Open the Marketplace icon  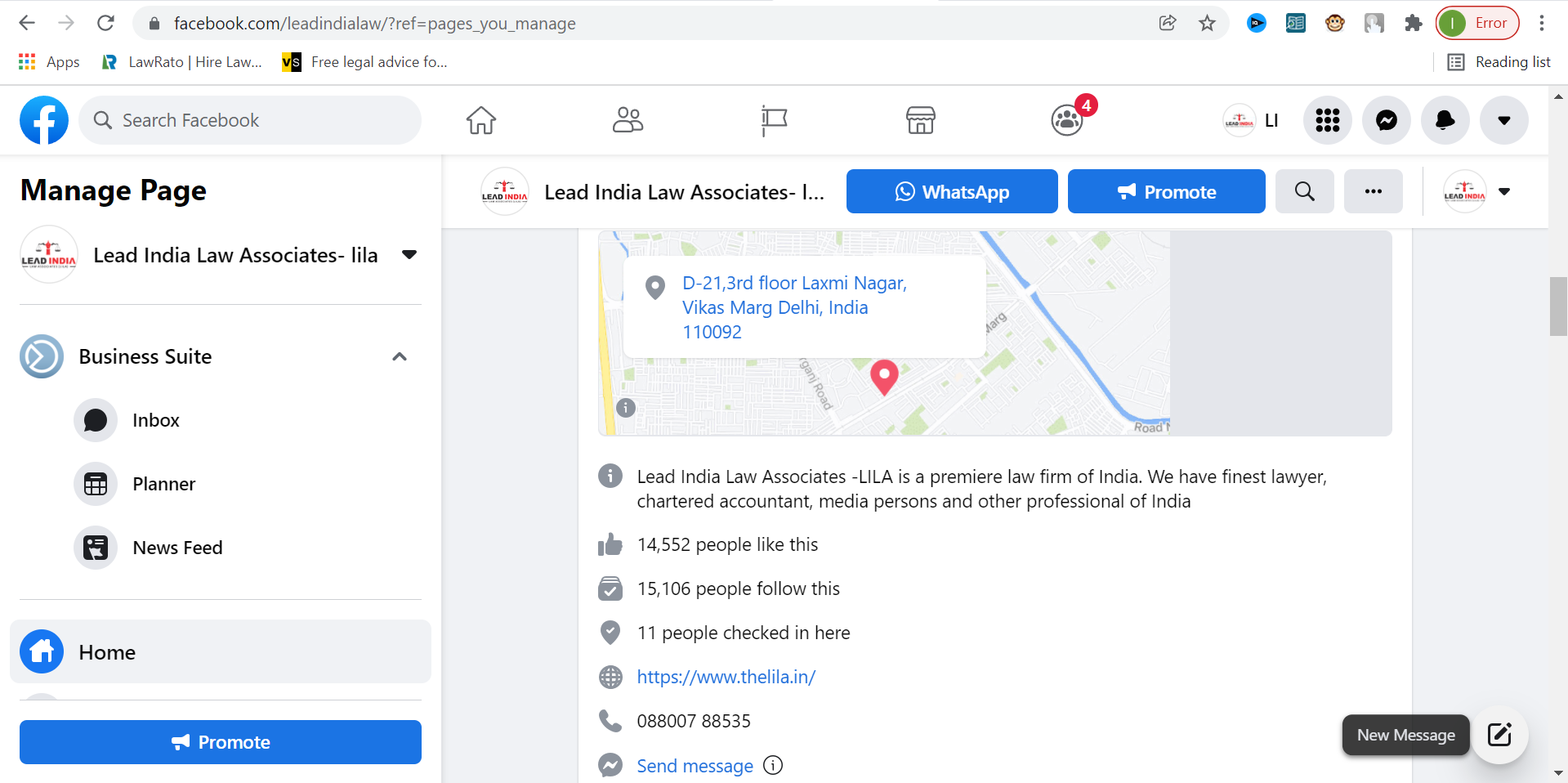tap(920, 120)
